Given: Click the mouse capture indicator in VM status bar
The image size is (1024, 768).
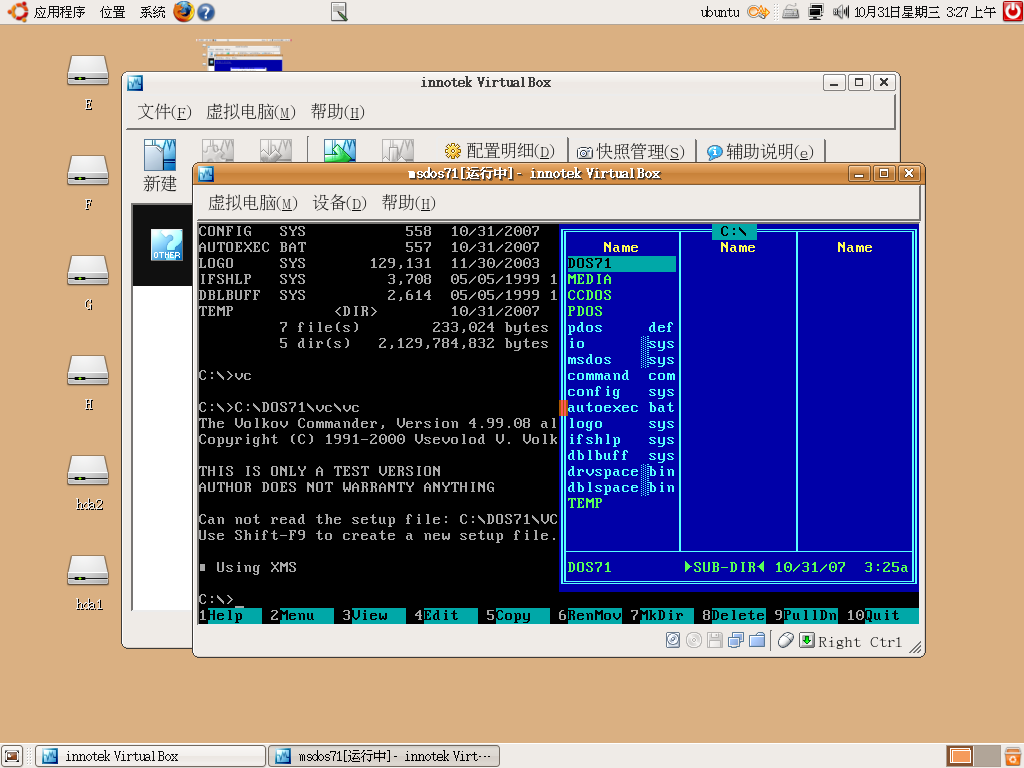Looking at the screenshot, I should click(x=786, y=640).
